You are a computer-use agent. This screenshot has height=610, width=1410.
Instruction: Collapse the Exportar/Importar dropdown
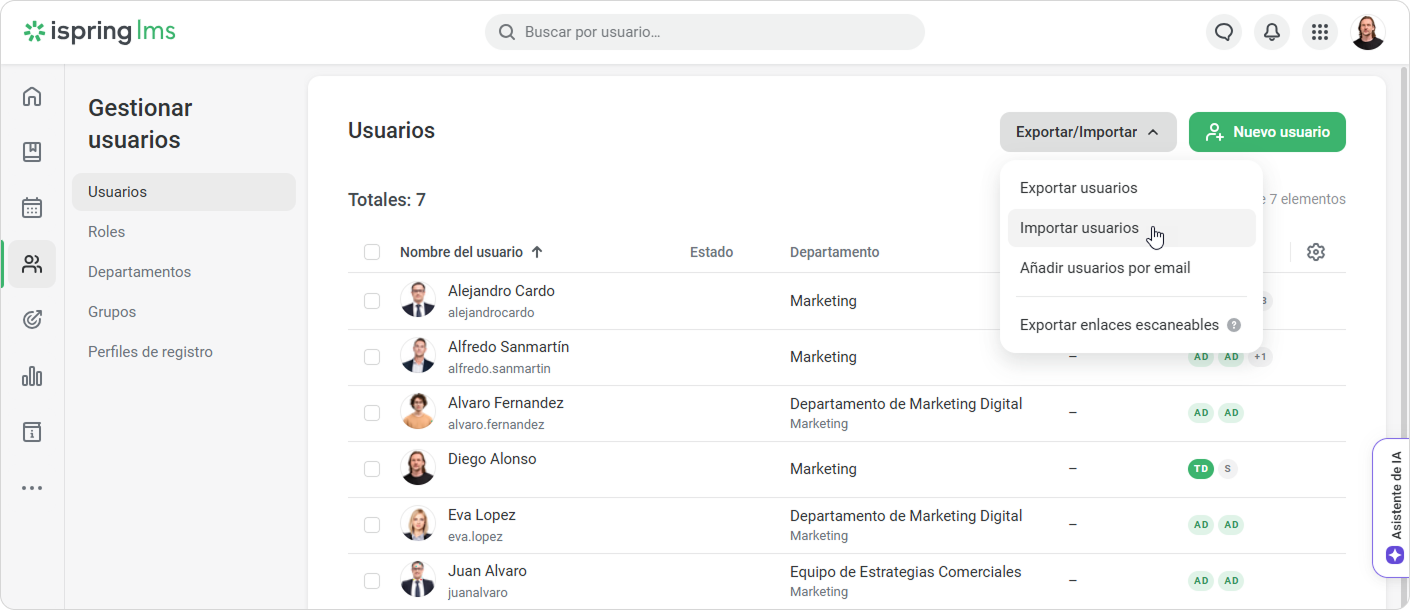coord(1088,132)
